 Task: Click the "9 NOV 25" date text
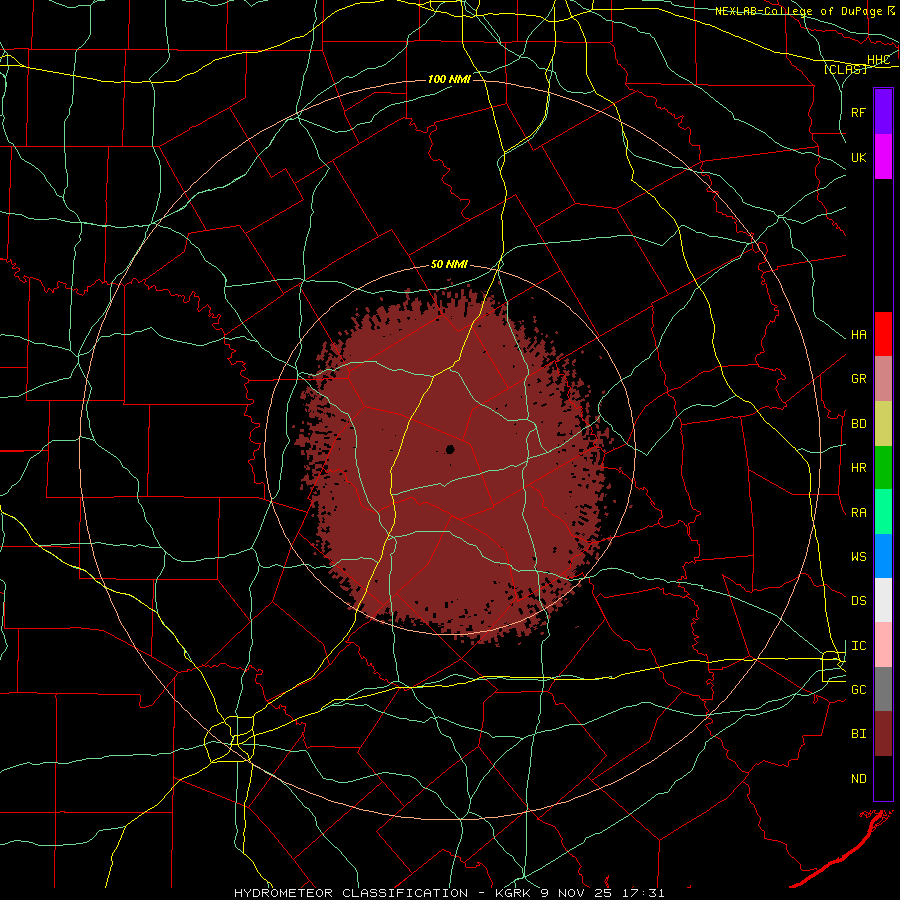(578, 893)
